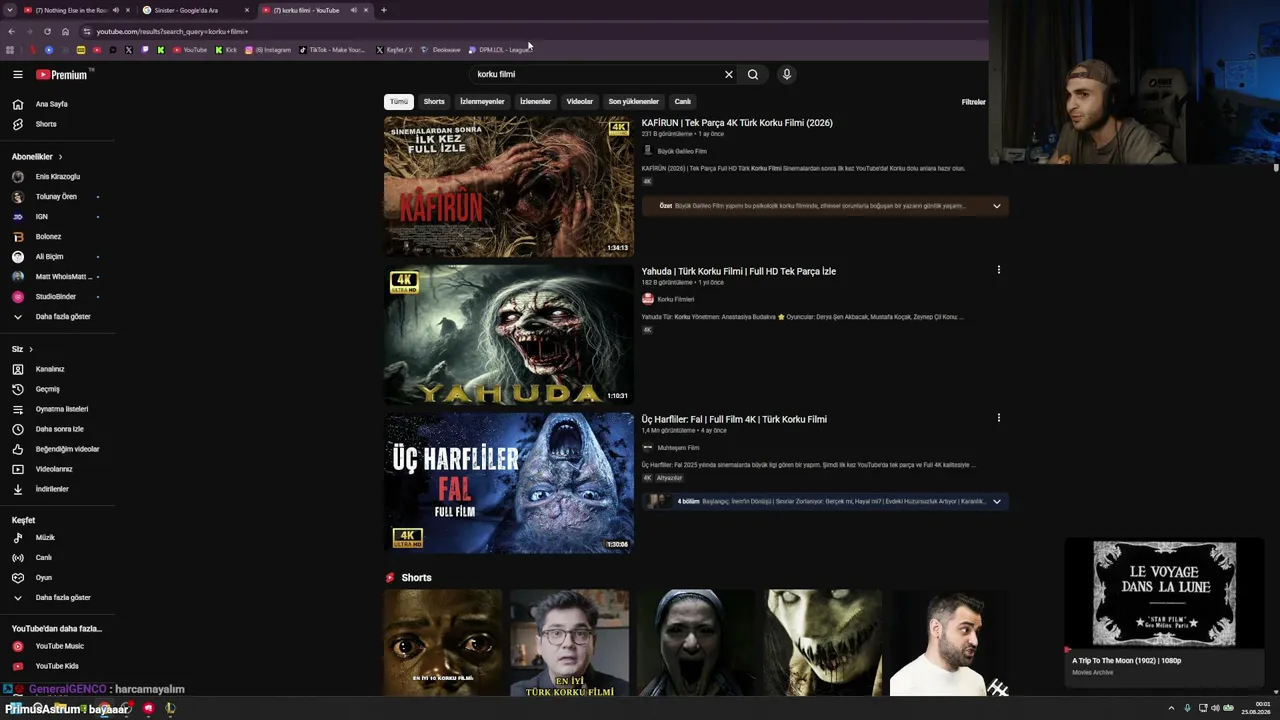The width and height of the screenshot is (1280, 720).
Task: Mute the 'korku filmi - YouTube' tab
Action: 353,10
